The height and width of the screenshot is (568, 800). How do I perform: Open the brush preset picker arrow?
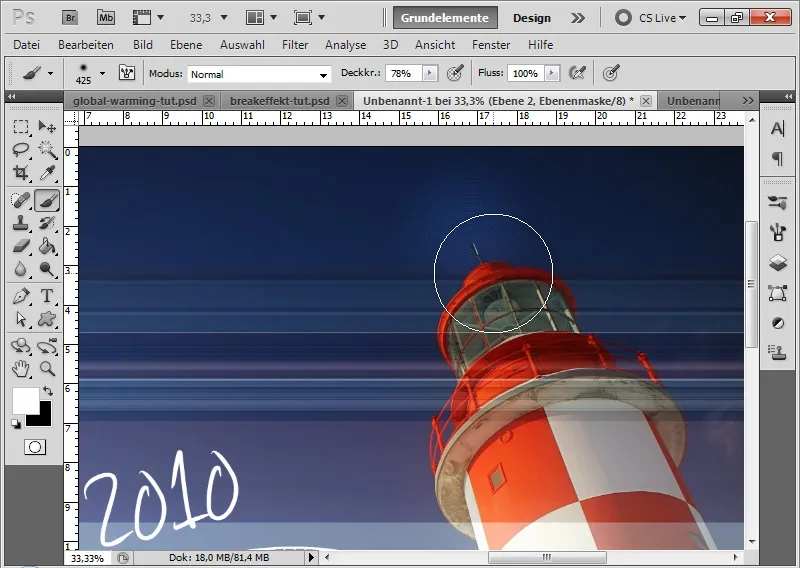(x=102, y=73)
